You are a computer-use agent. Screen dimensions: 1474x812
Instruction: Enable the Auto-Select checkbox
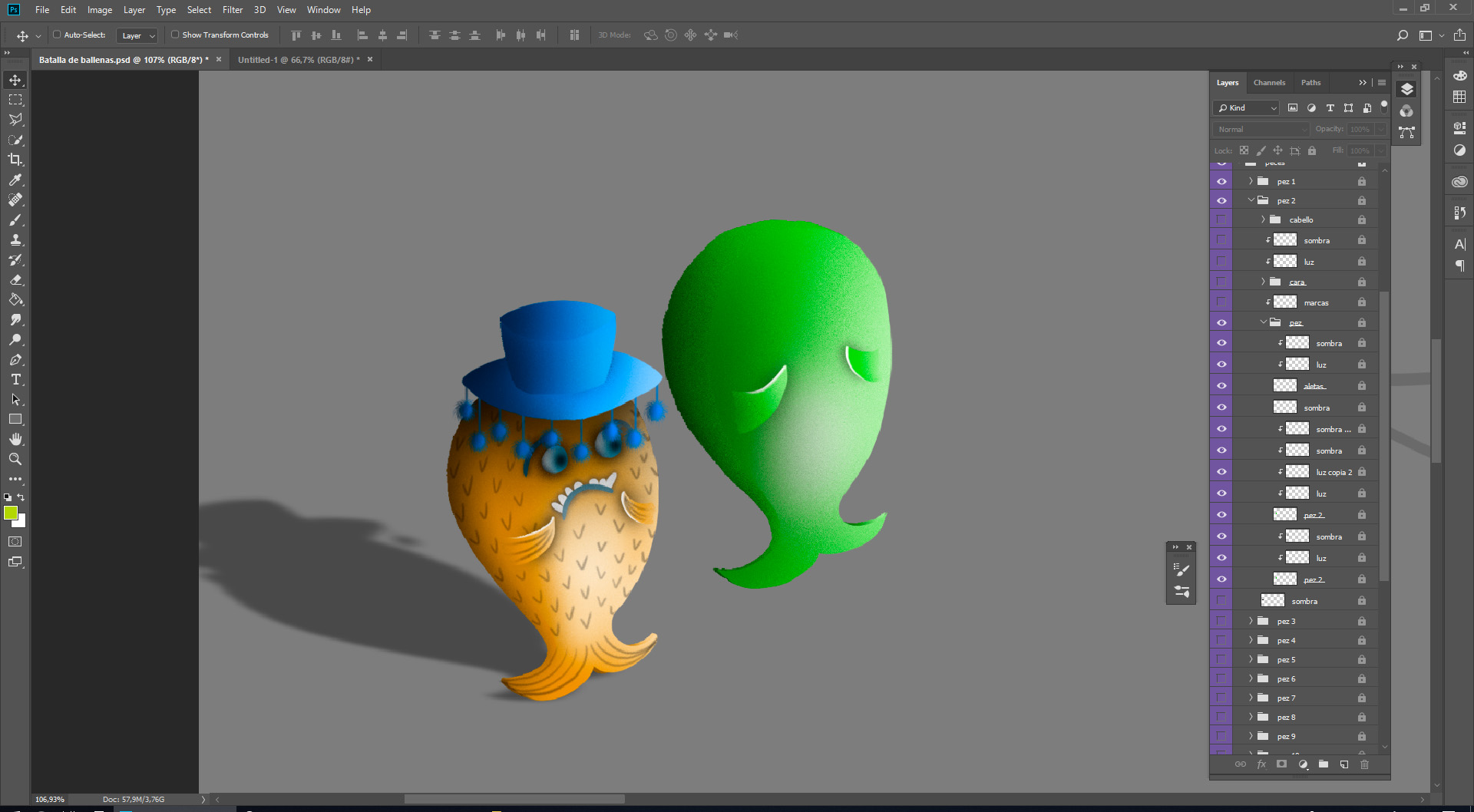pos(57,35)
